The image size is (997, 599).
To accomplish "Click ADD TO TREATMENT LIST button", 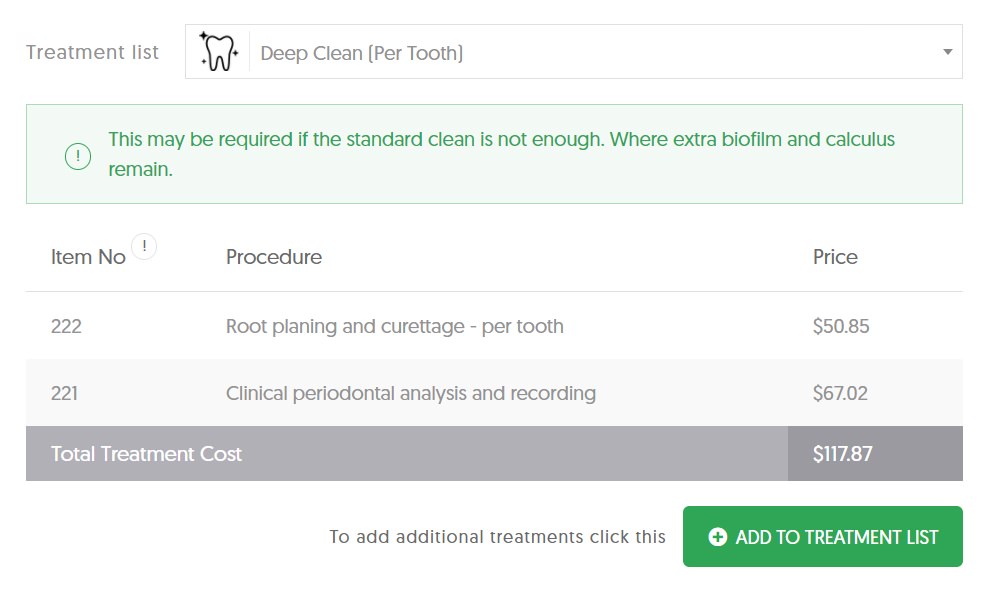I will click(823, 537).
